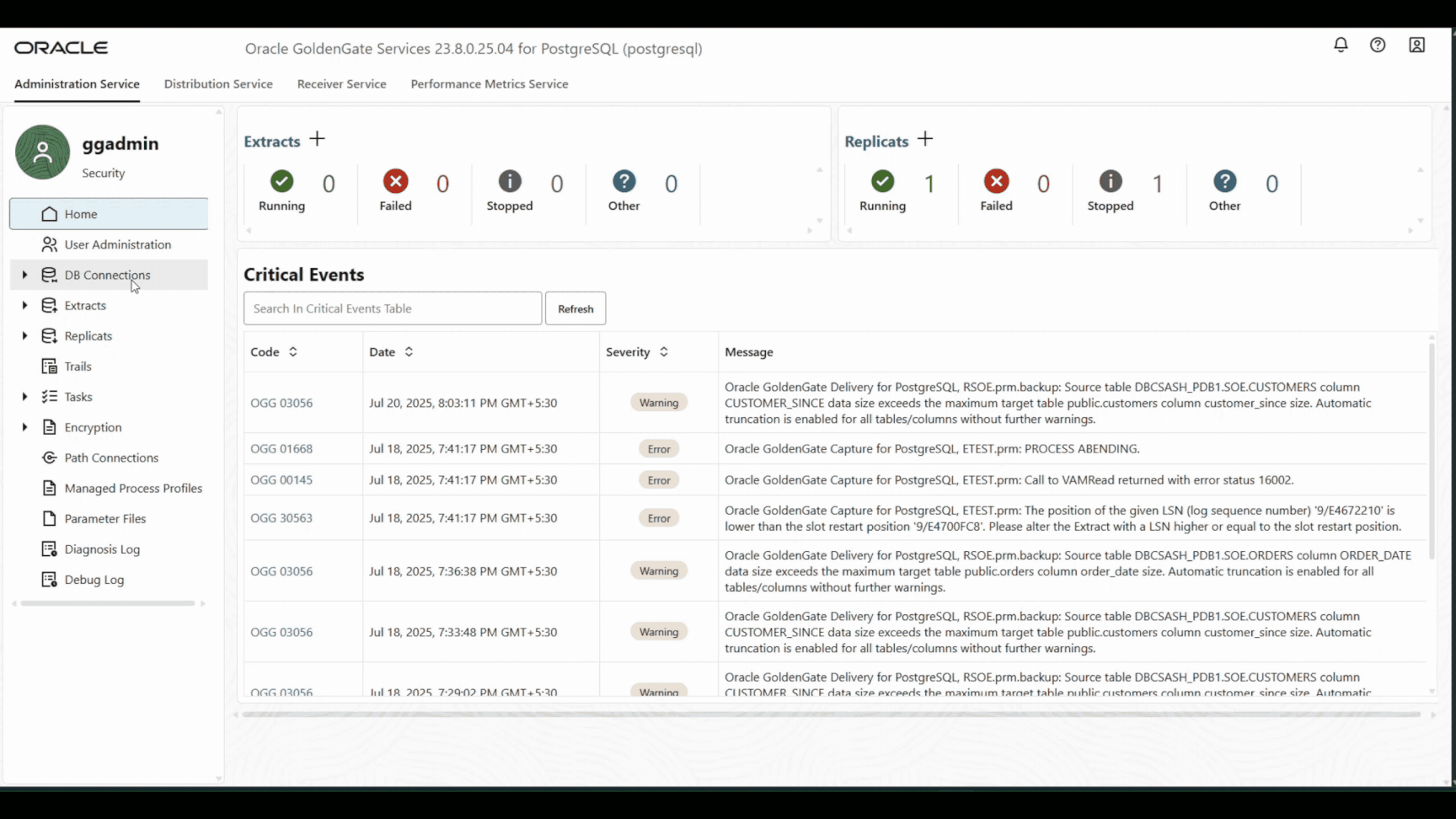
Task: Open the help question mark icon
Action: pos(1378,45)
